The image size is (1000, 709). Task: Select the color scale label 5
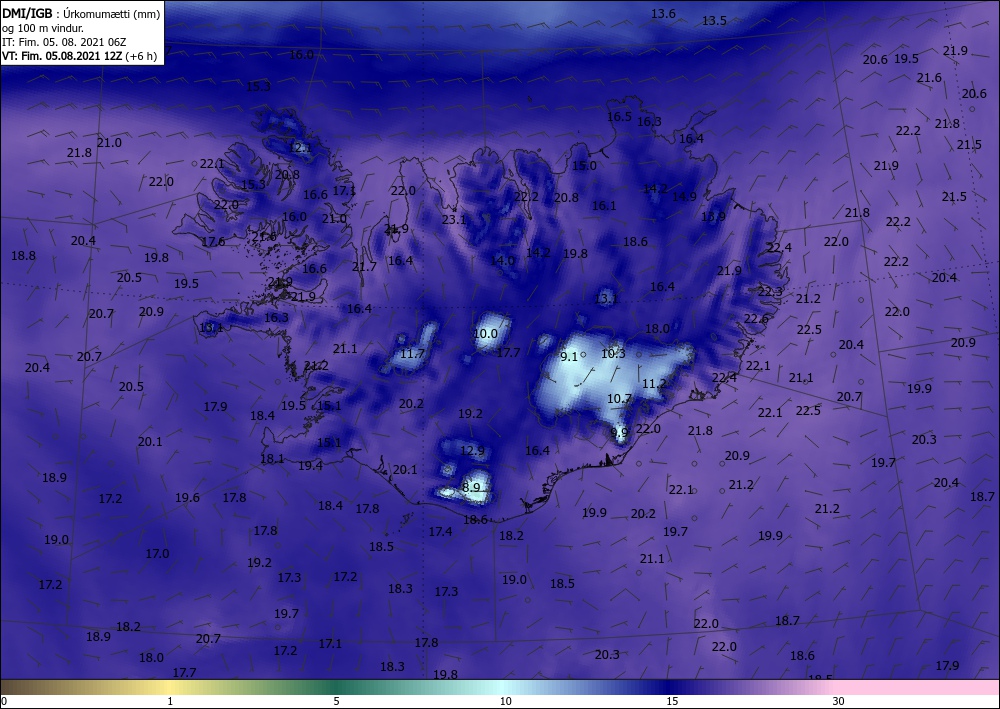336,701
